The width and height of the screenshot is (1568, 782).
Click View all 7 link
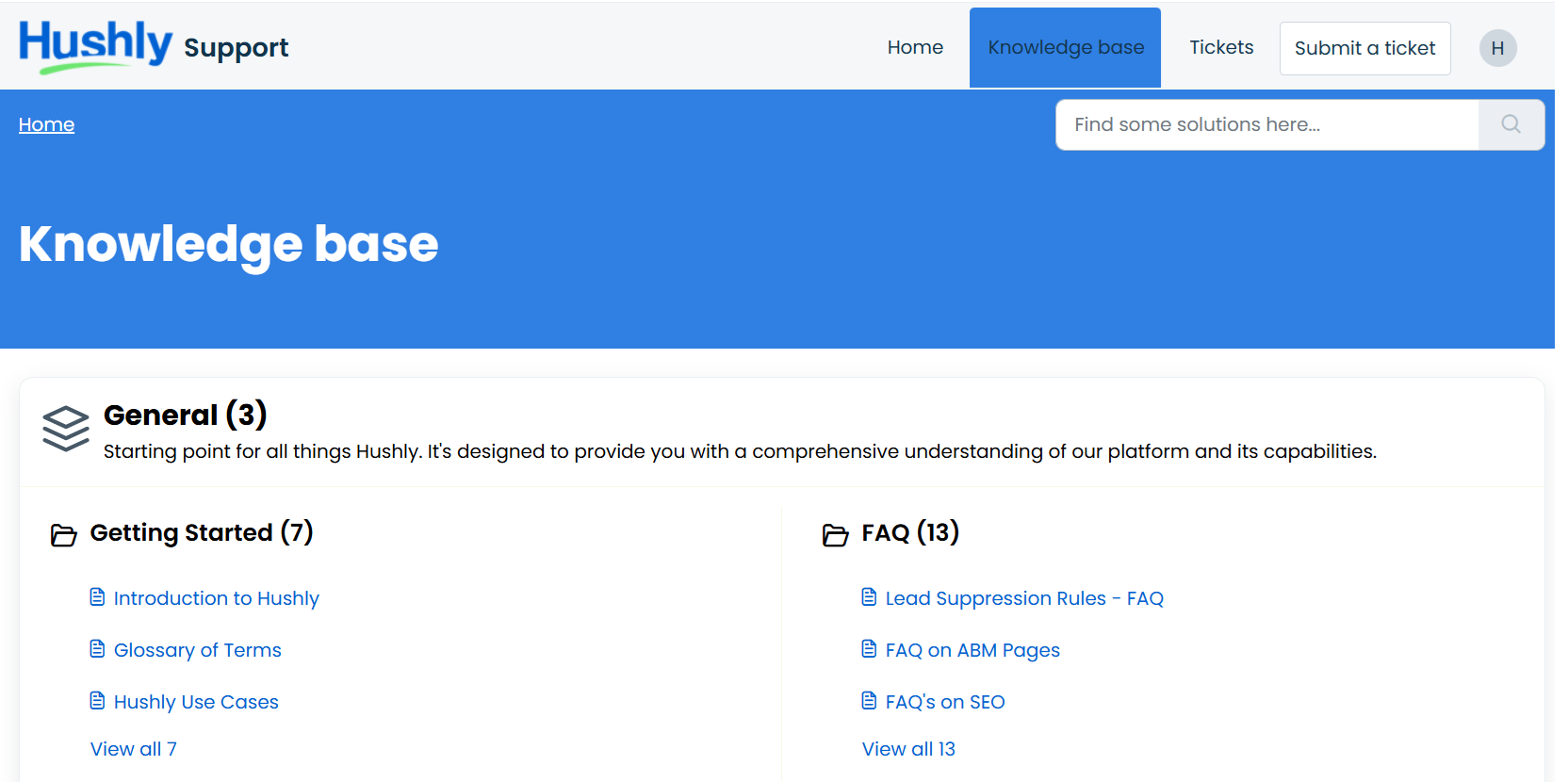click(x=134, y=749)
